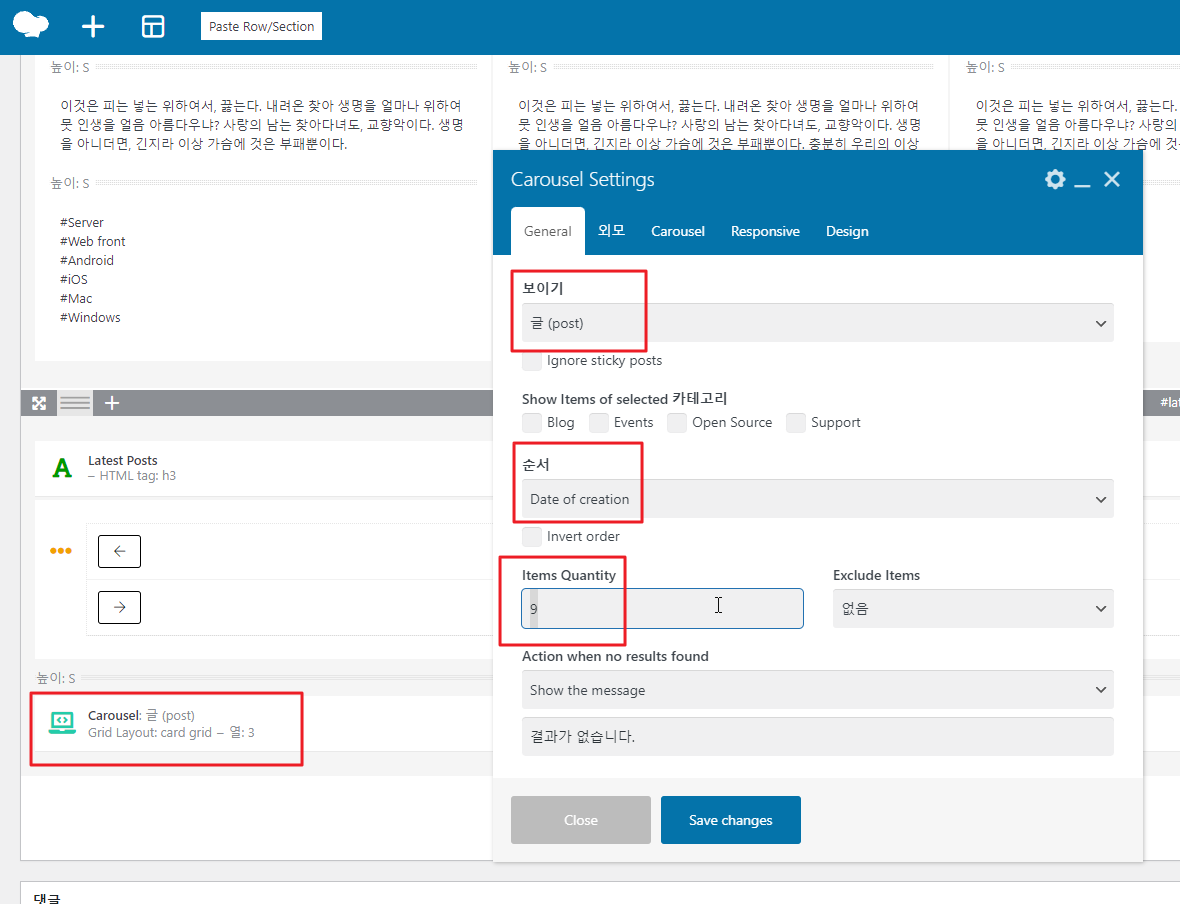Click the 결과가 없습니다. message text field

point(817,736)
